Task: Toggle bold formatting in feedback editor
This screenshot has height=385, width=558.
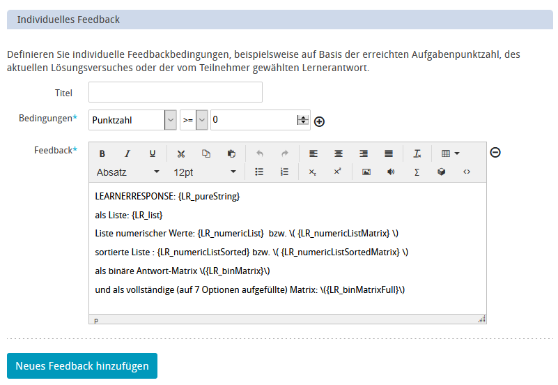Action: [102, 154]
